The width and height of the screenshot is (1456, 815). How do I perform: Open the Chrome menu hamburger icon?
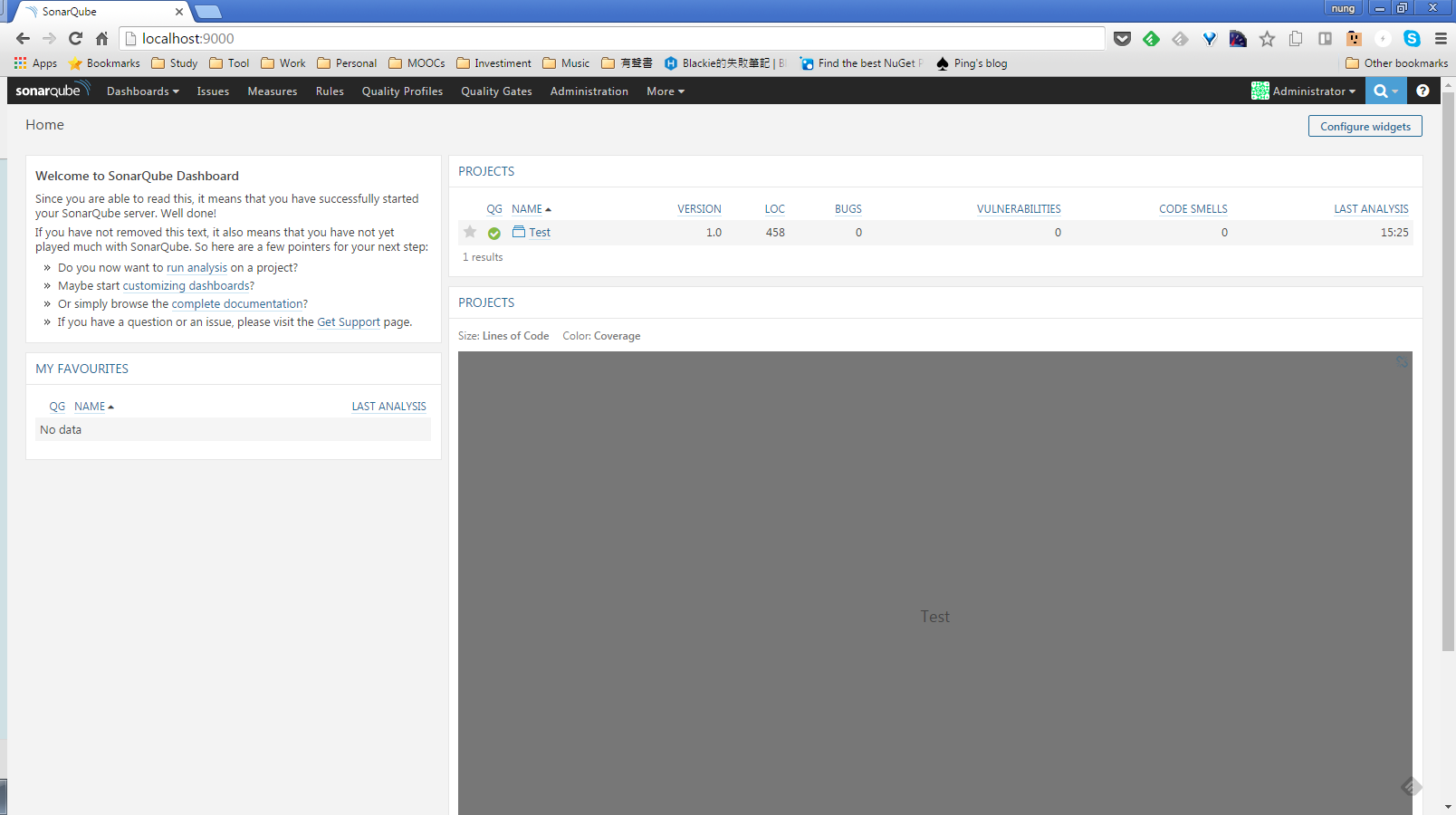pyautogui.click(x=1441, y=38)
